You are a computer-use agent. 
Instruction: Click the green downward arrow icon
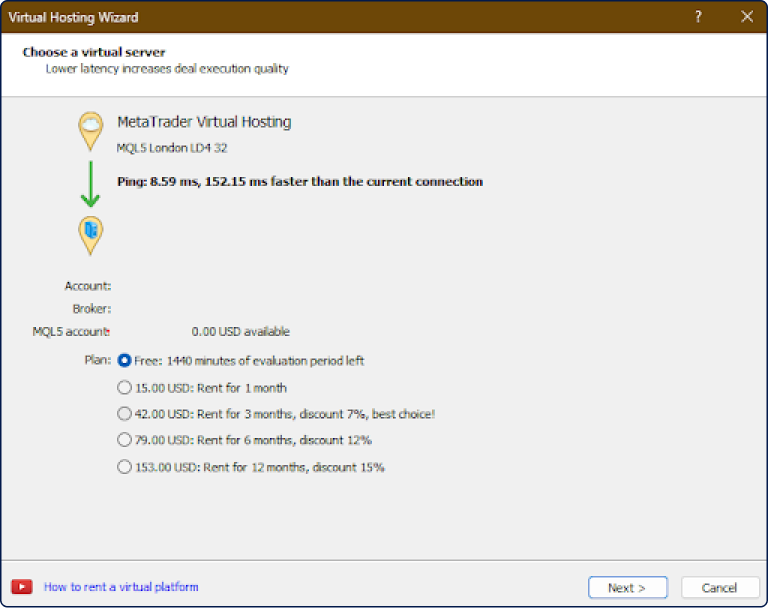(91, 184)
